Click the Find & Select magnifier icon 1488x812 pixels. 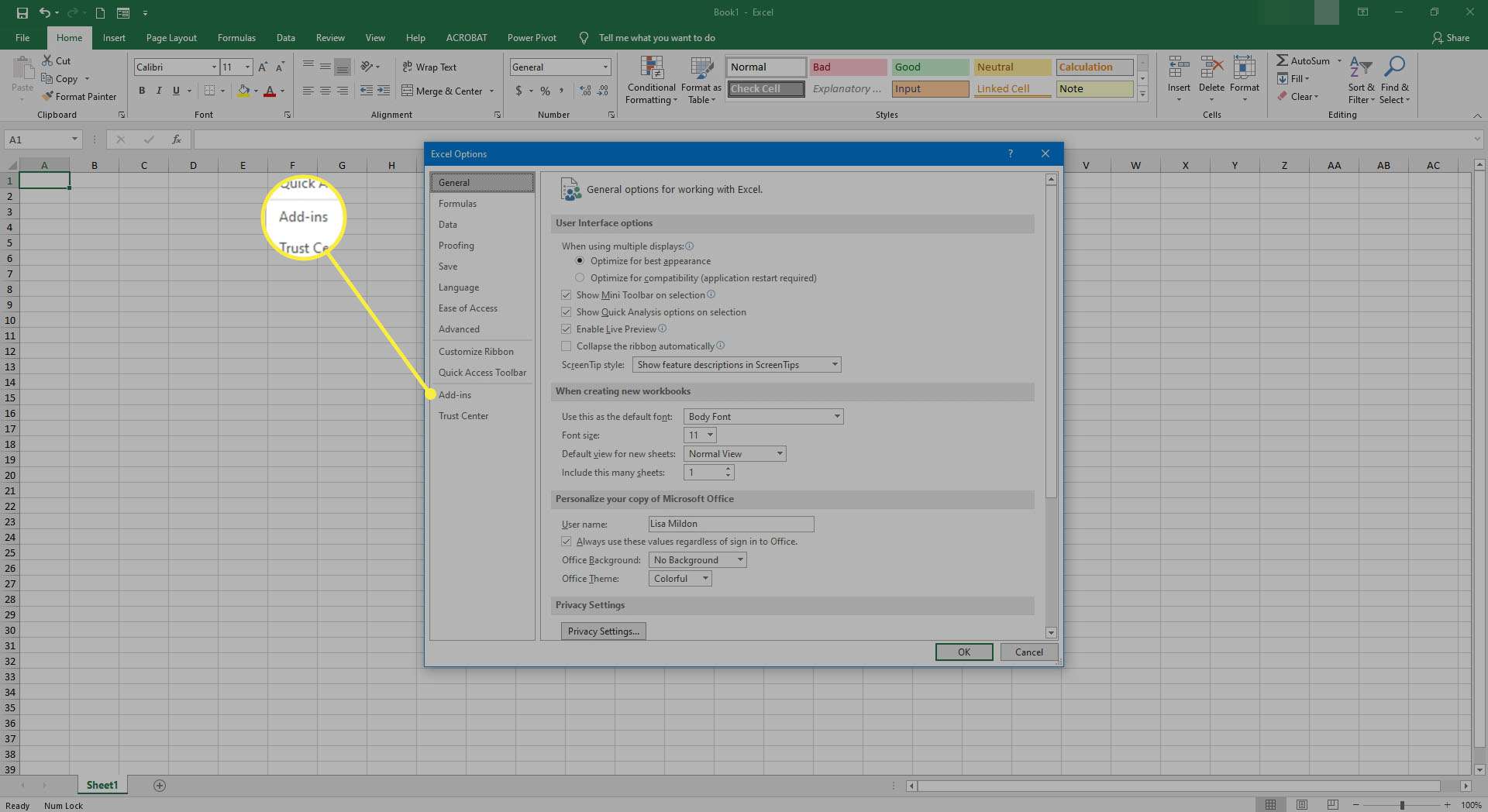point(1394,67)
